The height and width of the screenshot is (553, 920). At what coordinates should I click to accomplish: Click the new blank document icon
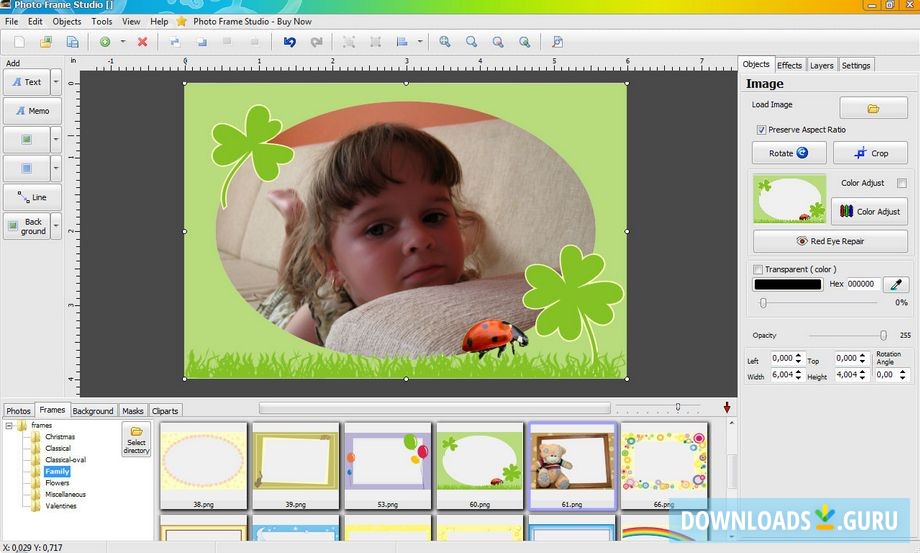pyautogui.click(x=18, y=42)
